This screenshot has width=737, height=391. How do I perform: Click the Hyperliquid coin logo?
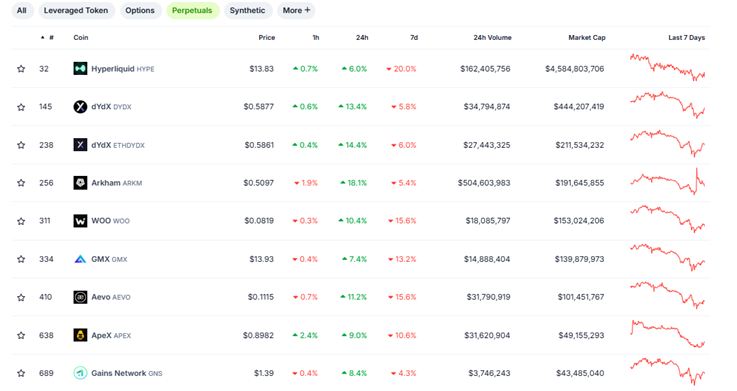(x=80, y=69)
